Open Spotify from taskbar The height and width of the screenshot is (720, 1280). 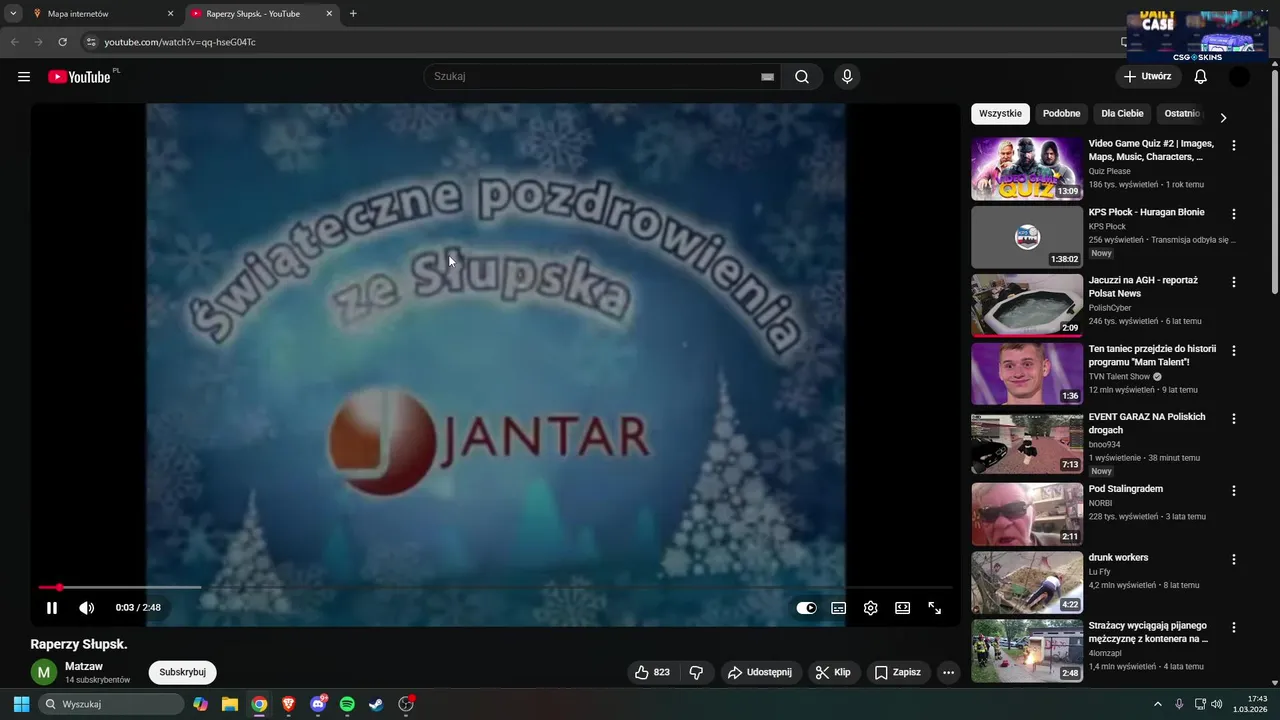[347, 704]
